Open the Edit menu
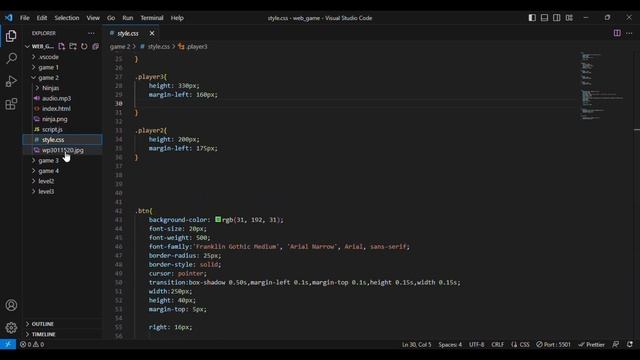The height and width of the screenshot is (360, 640). tap(42, 18)
